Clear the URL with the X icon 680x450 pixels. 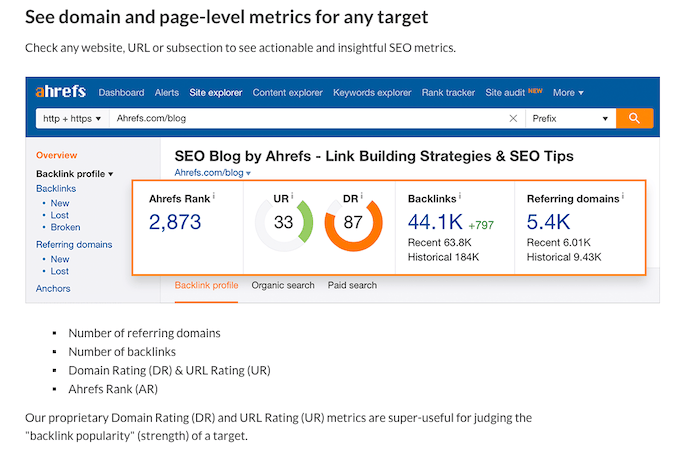[x=513, y=118]
